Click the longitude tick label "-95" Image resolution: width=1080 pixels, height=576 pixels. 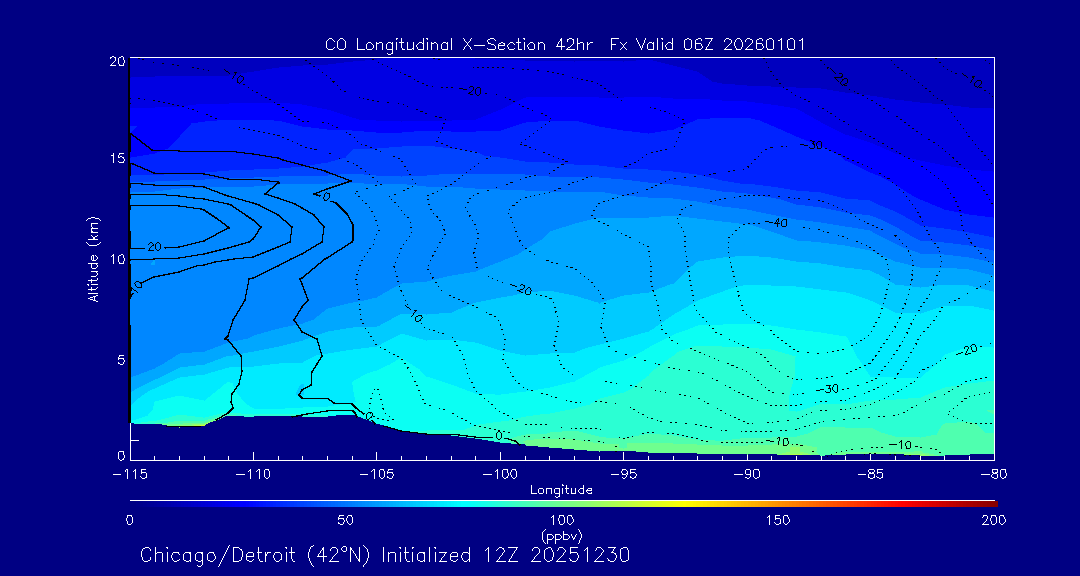tap(623, 475)
